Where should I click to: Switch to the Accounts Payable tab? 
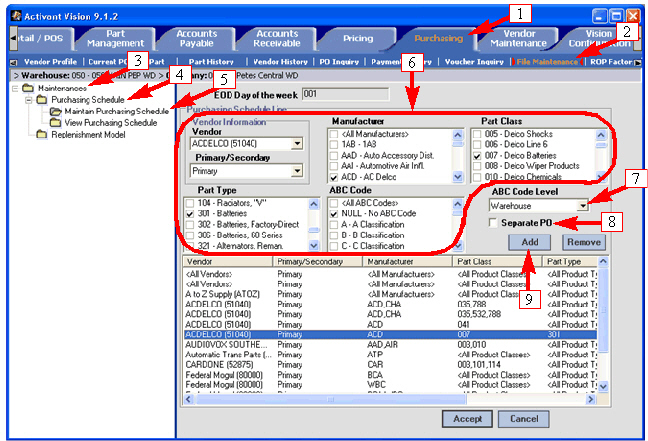click(197, 38)
